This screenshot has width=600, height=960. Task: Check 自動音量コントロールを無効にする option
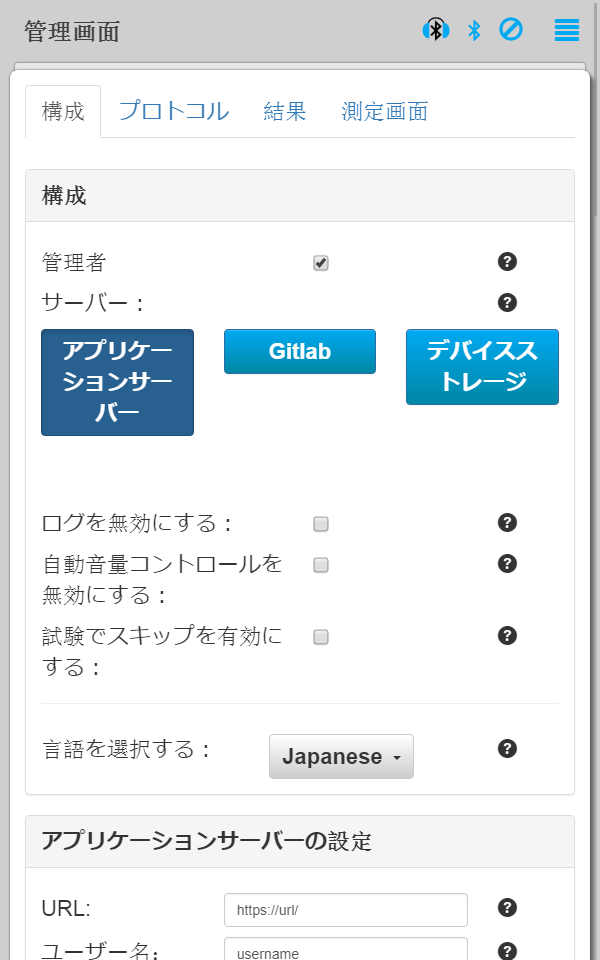pos(321,565)
